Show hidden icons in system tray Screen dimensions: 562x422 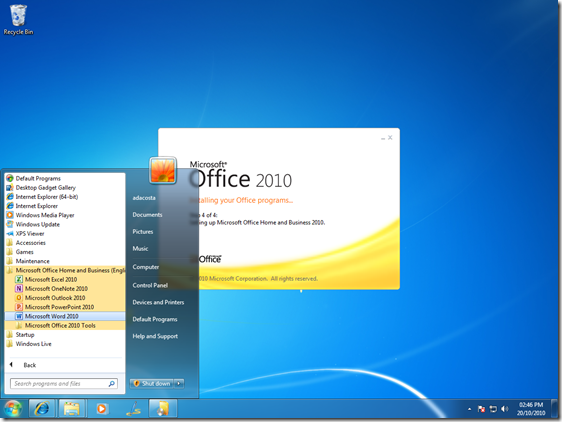(x=469, y=409)
